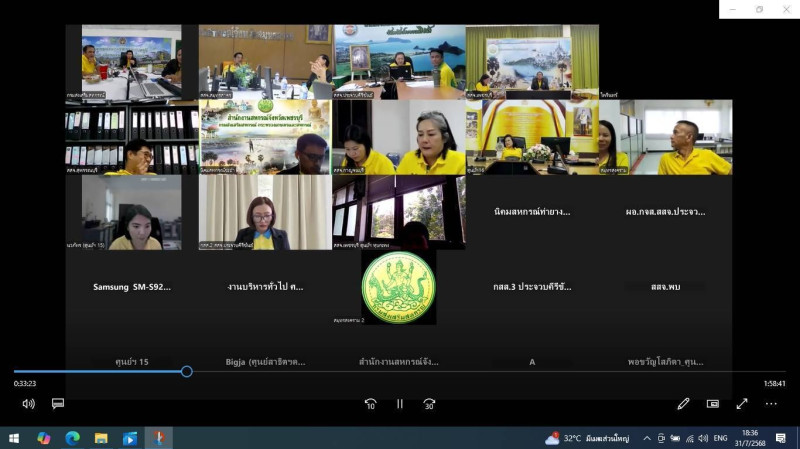Viewport: 800px width, 449px height.
Task: Mute the player volume
Action: (28, 404)
